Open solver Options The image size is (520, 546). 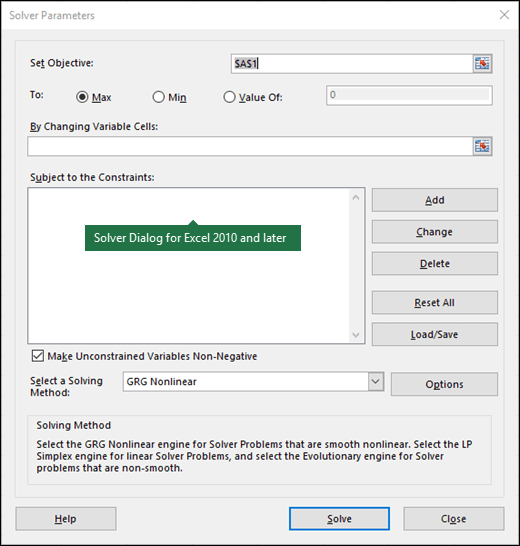pyautogui.click(x=444, y=384)
